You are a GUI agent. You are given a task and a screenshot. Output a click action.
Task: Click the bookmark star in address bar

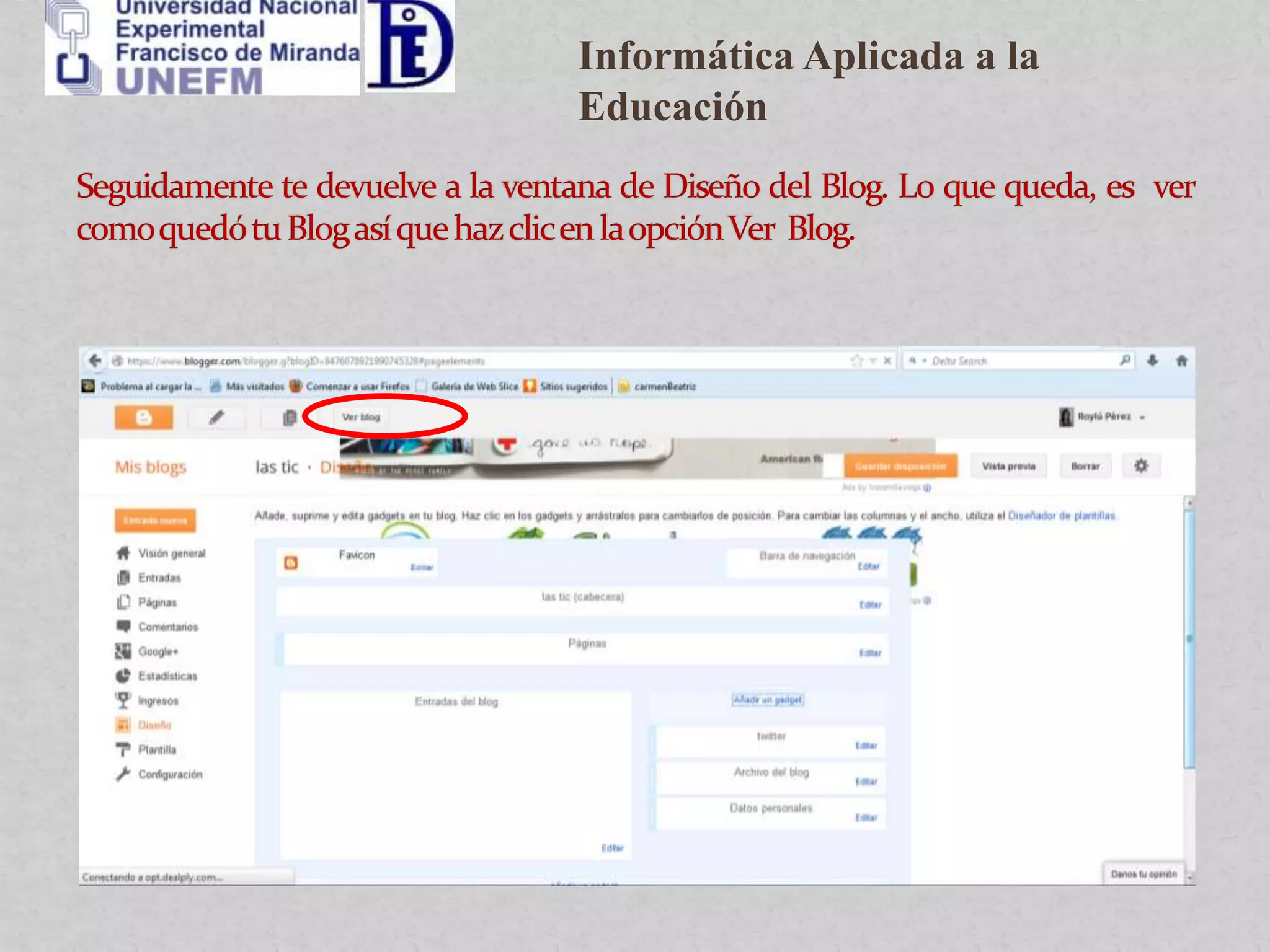(857, 361)
